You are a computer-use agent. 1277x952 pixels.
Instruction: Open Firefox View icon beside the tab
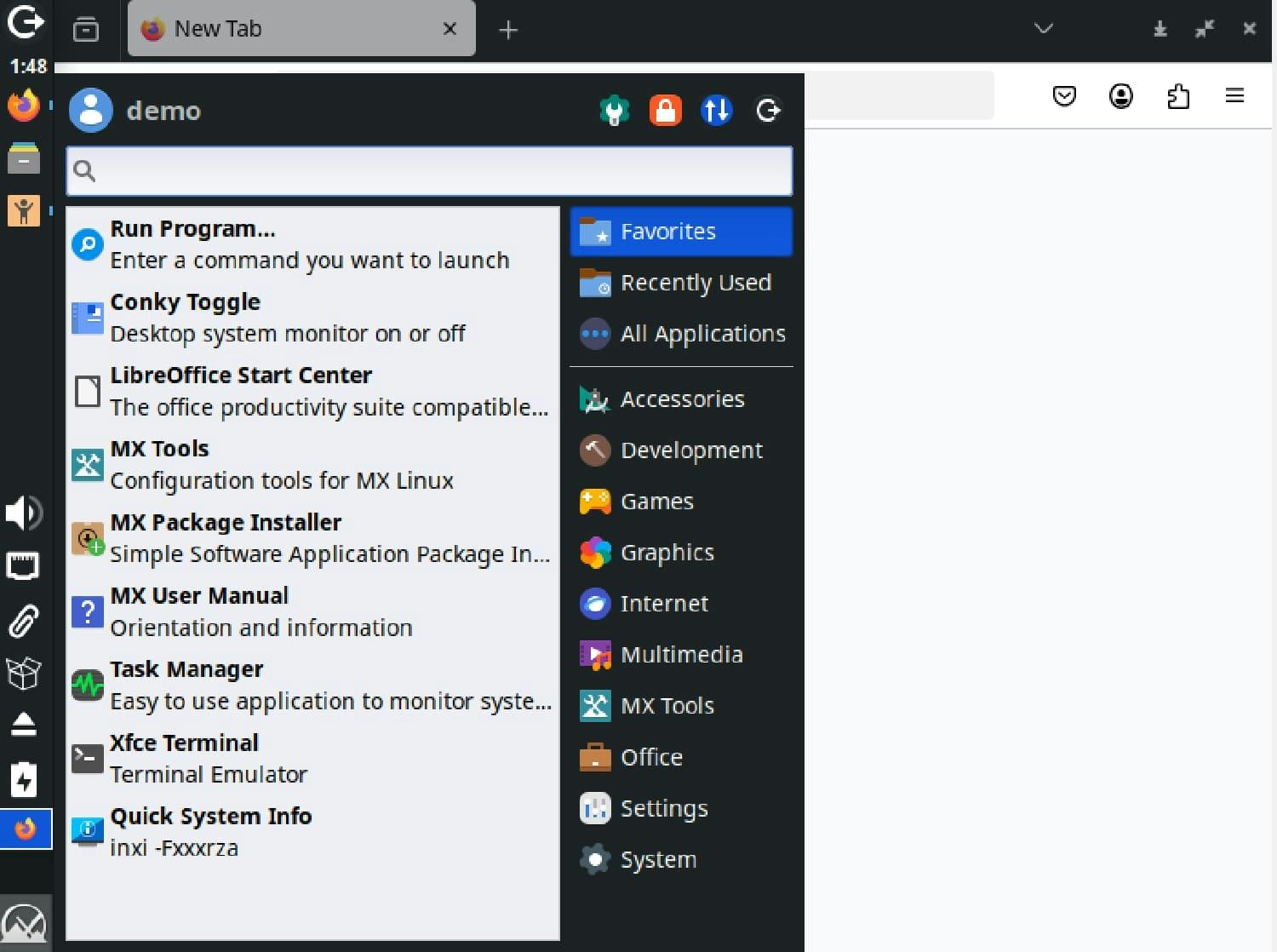[86, 30]
